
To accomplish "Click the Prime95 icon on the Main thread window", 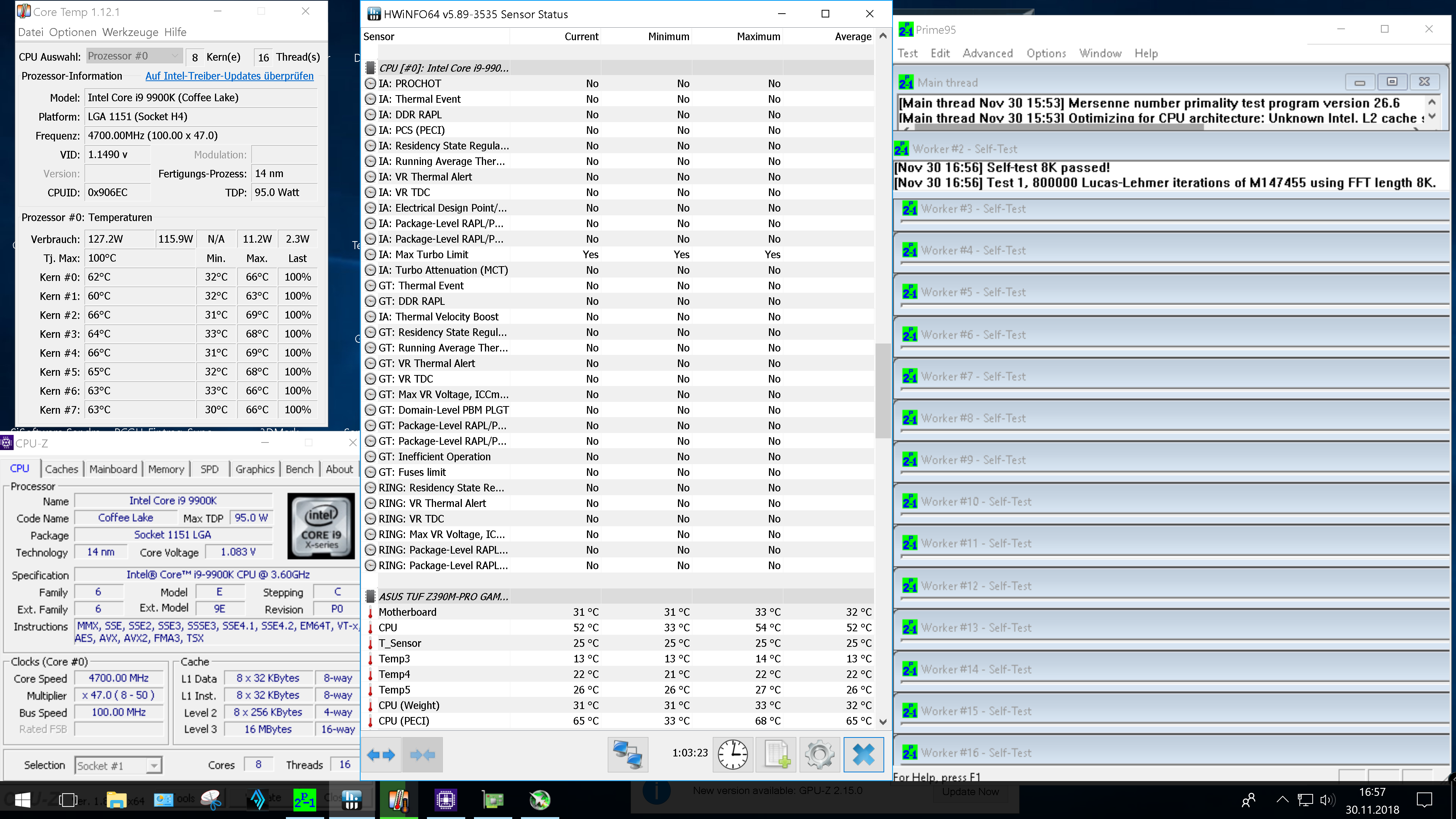I will click(x=906, y=83).
